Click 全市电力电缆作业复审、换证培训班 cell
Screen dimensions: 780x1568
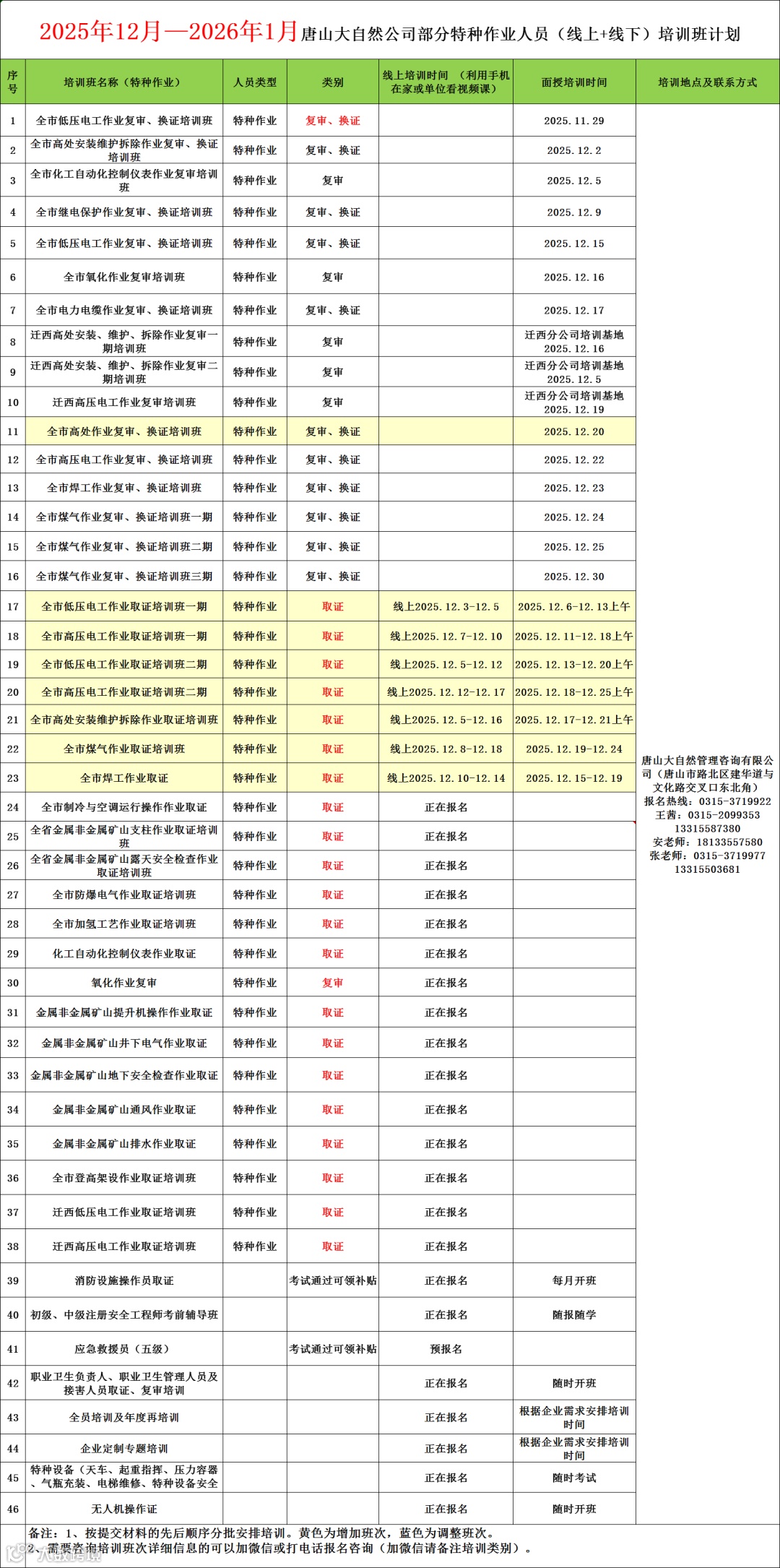click(x=124, y=310)
